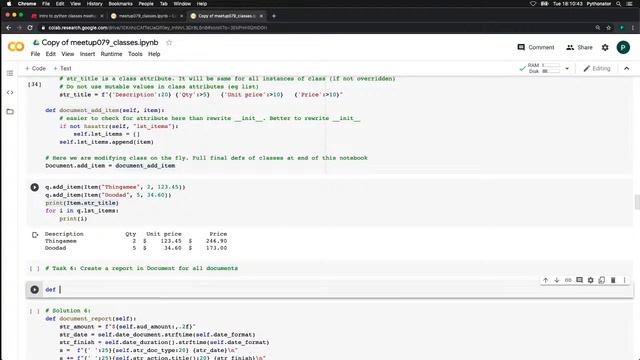Screen dimensions: 640x360
Task: Open the Editing mode dropdown
Action: tap(597, 69)
